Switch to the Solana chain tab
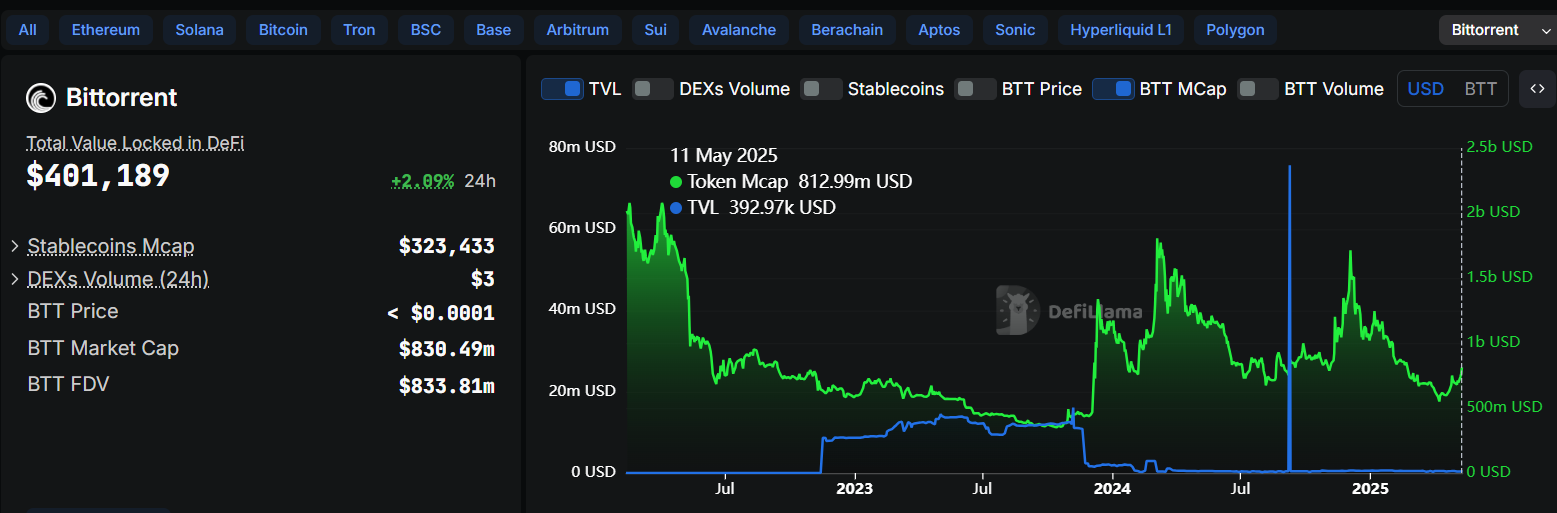 [199, 30]
